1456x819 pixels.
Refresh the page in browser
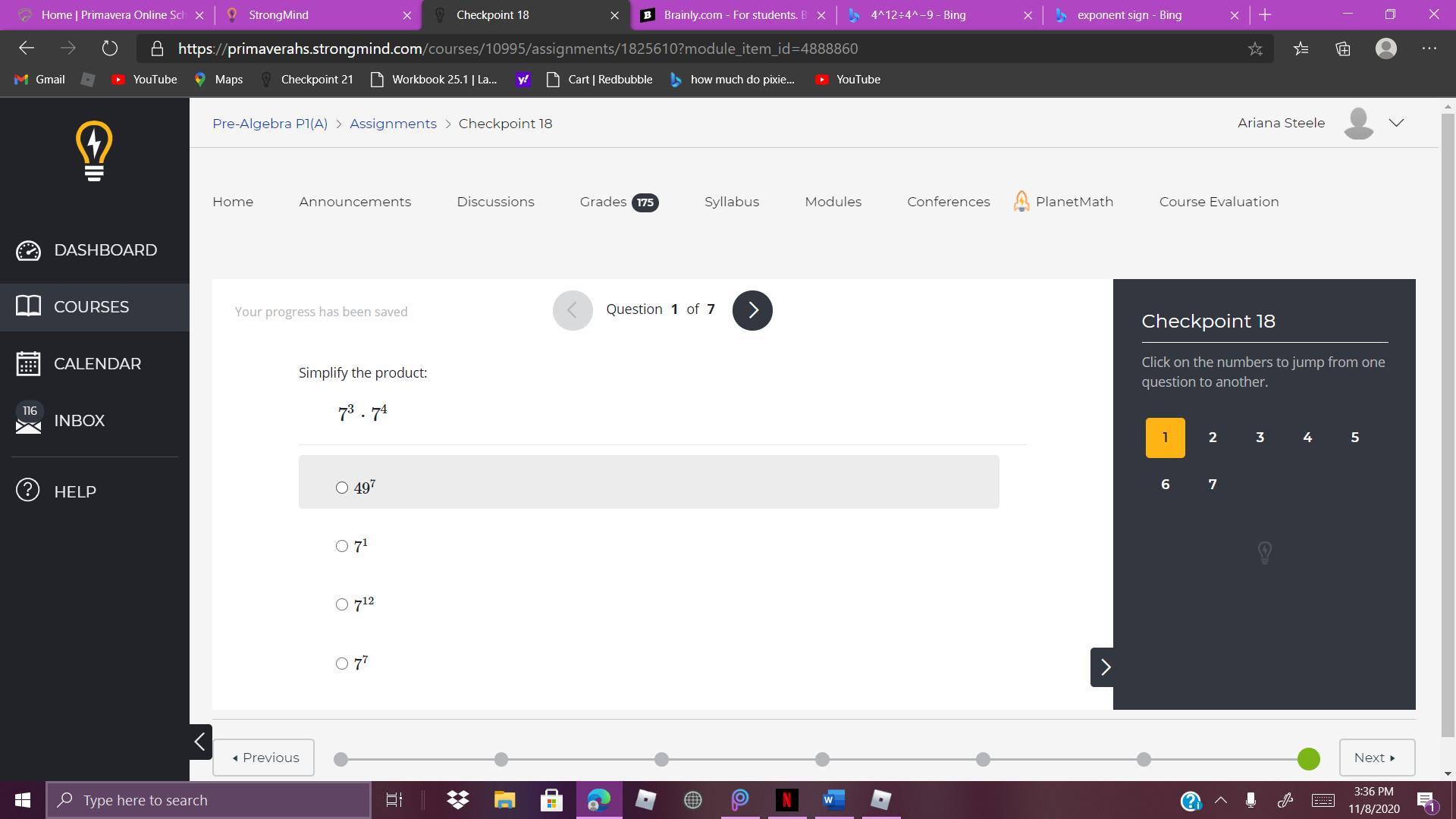pos(110,49)
